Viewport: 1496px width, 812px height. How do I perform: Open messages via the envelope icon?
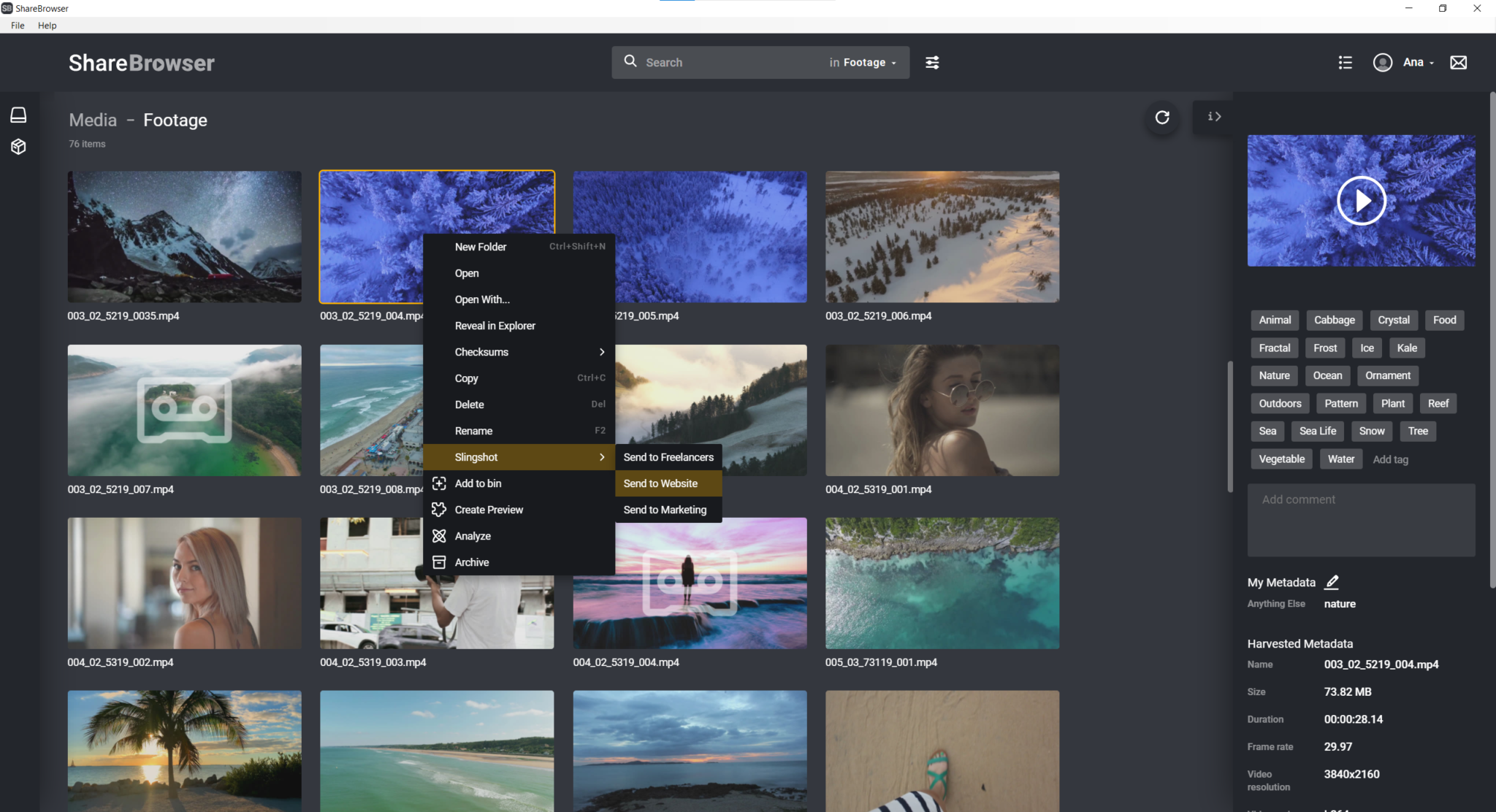tap(1458, 62)
